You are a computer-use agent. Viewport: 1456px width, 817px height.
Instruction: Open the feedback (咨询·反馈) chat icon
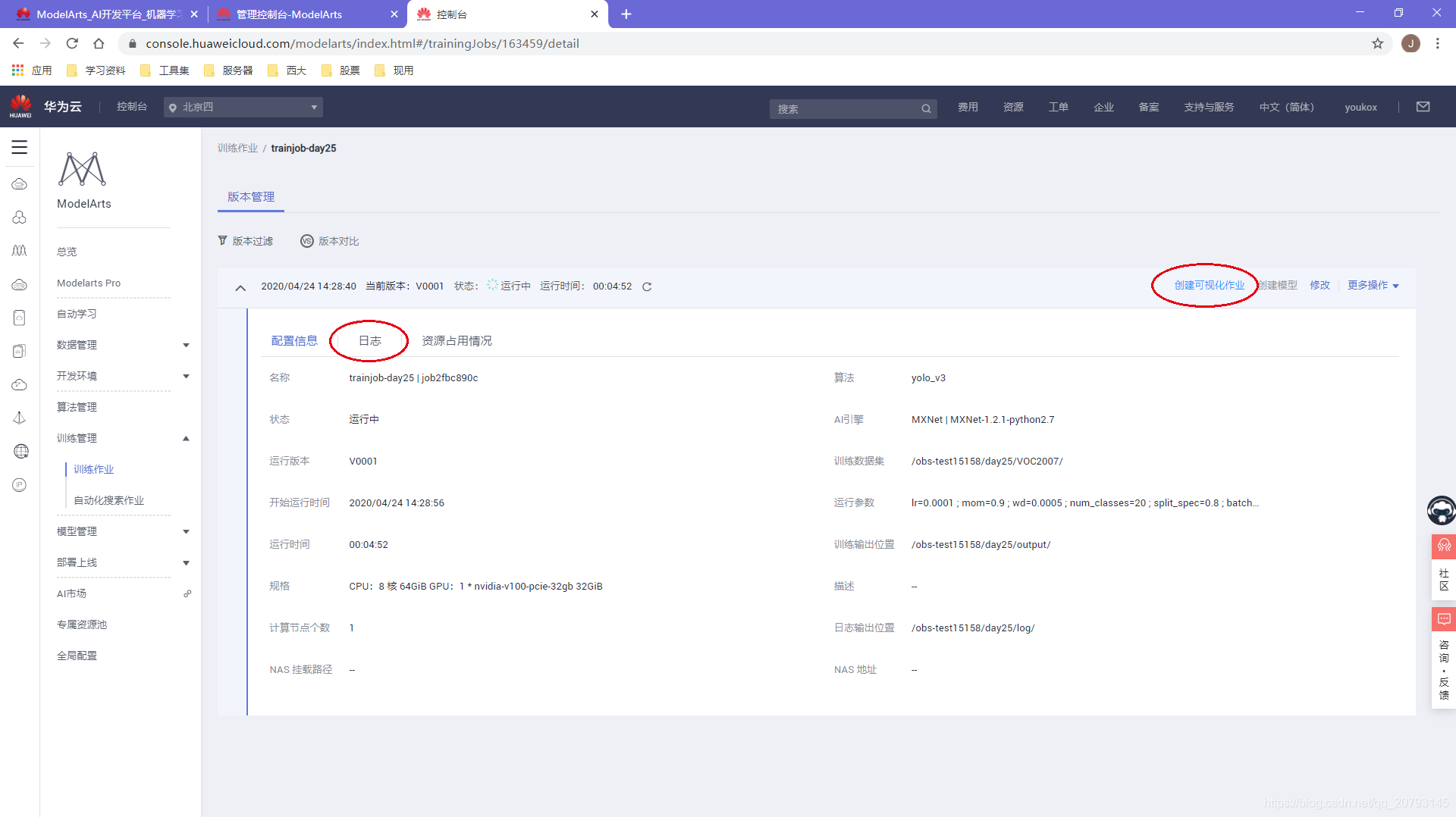click(1443, 619)
